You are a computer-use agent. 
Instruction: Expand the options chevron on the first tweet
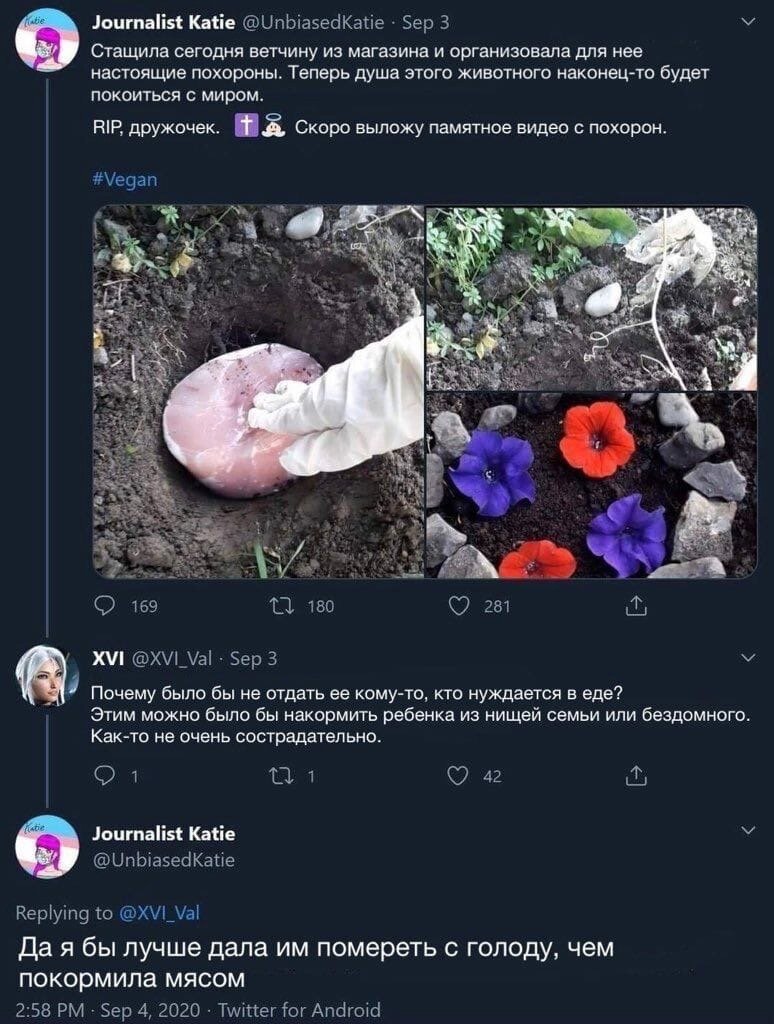749,22
